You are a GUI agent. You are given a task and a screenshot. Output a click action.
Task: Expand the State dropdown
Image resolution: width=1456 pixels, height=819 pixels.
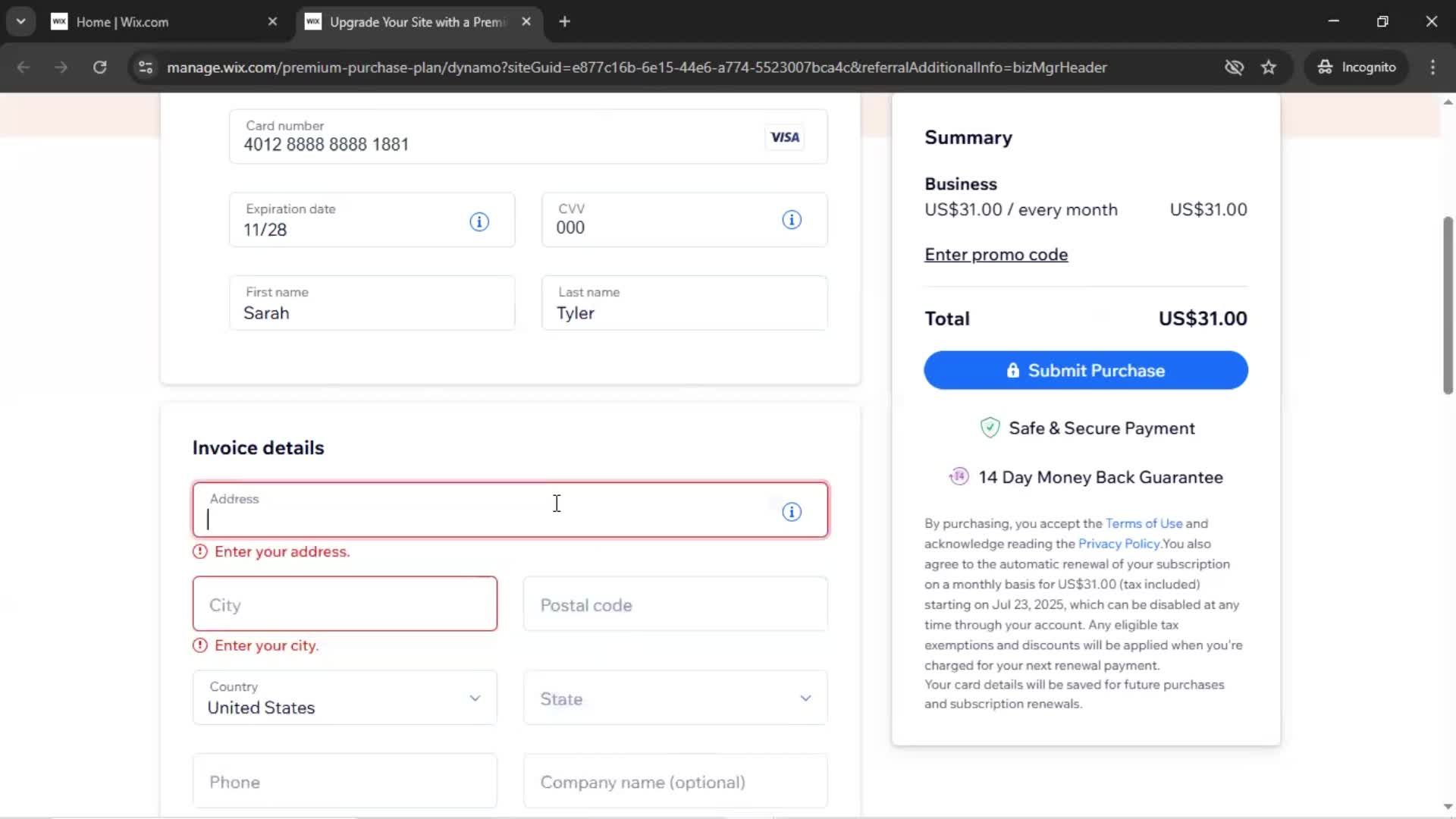(x=675, y=698)
